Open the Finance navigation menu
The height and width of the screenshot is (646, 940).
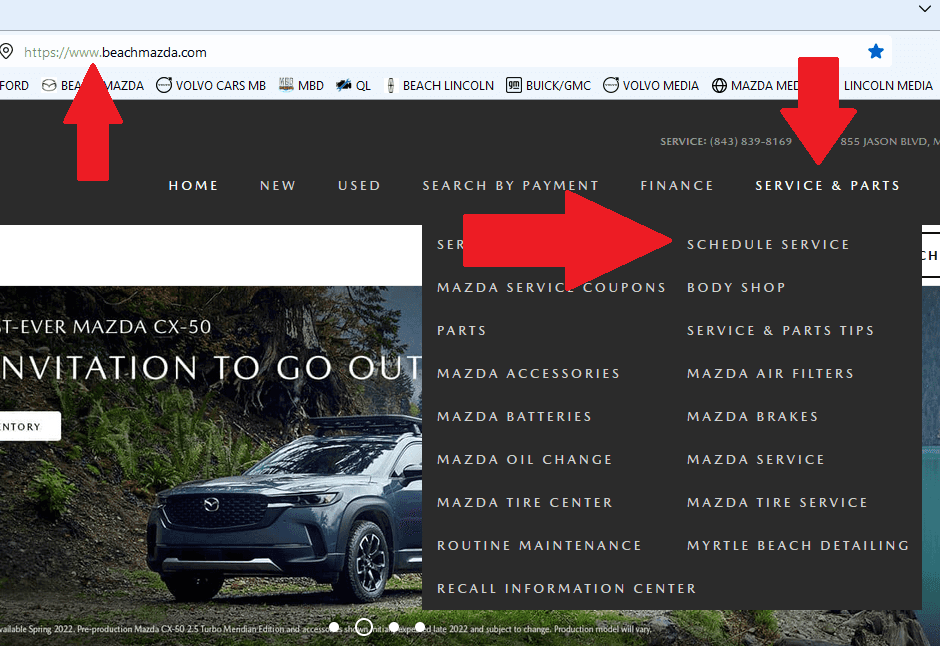point(677,185)
